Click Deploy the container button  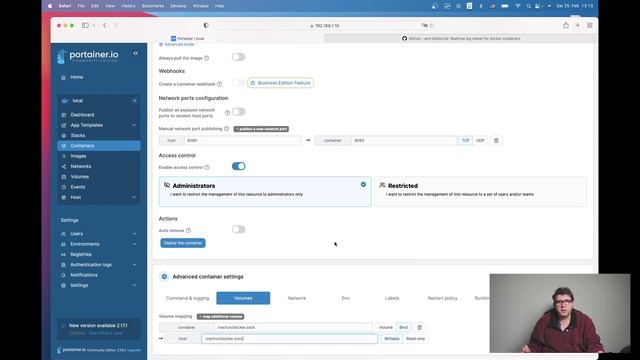pyautogui.click(x=183, y=243)
